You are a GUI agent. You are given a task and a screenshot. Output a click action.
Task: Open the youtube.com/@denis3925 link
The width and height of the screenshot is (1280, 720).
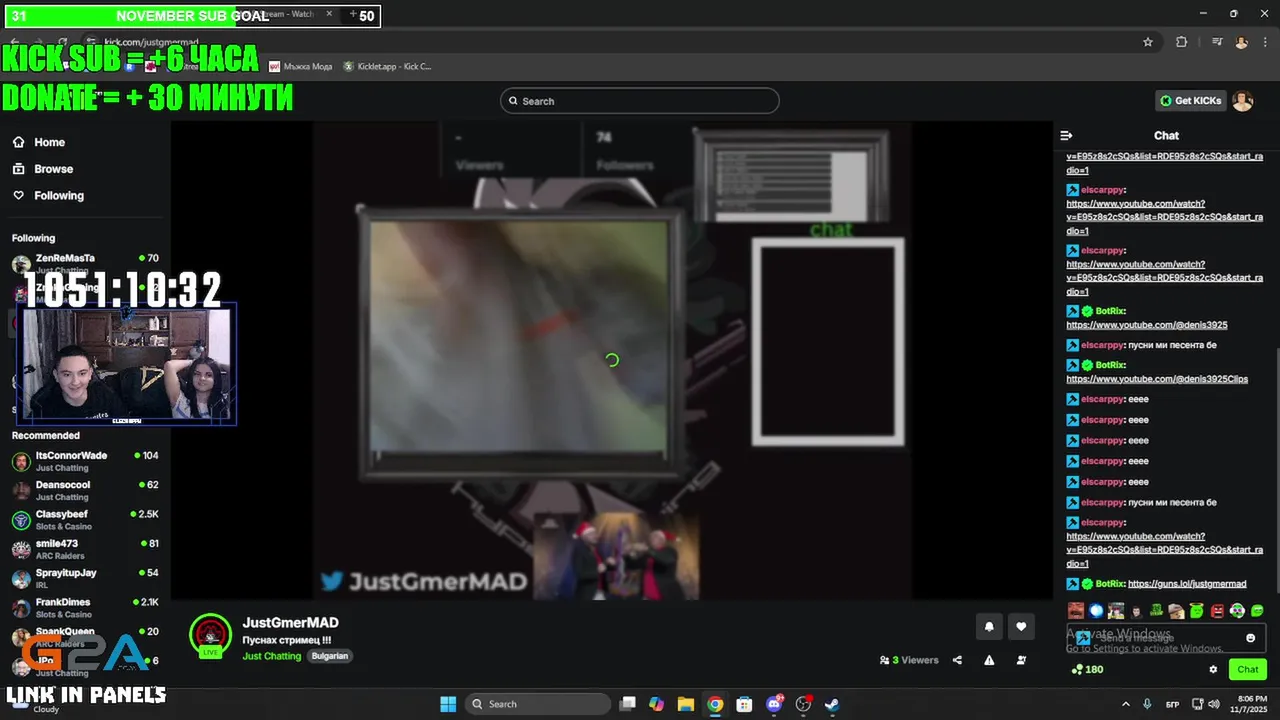[x=1147, y=325]
